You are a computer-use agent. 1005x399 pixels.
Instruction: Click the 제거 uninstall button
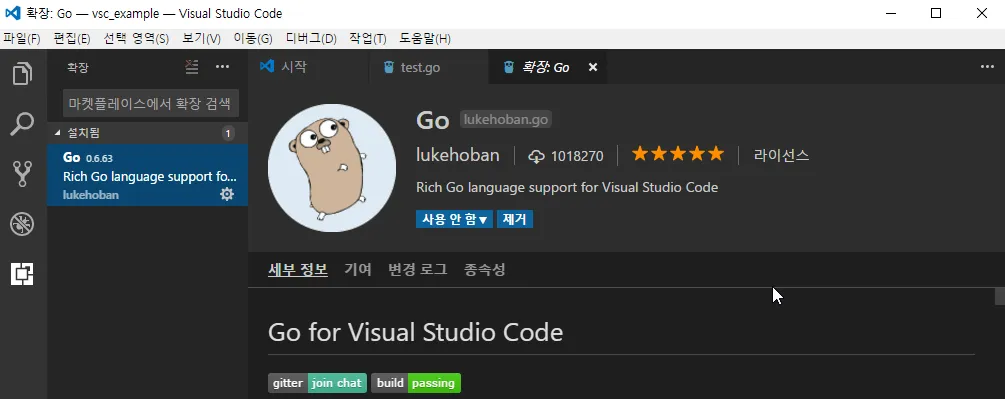click(515, 219)
